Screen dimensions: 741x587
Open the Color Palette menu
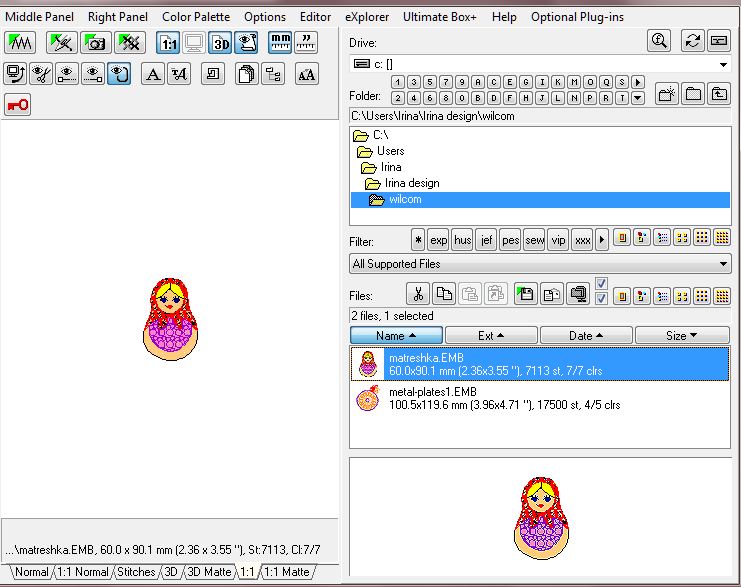pyautogui.click(x=196, y=17)
